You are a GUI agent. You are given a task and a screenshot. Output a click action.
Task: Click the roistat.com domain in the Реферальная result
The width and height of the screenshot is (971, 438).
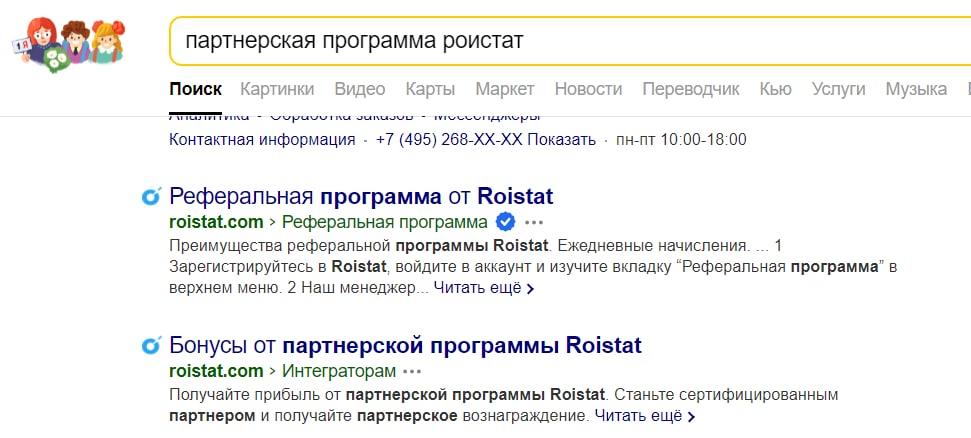(216, 222)
